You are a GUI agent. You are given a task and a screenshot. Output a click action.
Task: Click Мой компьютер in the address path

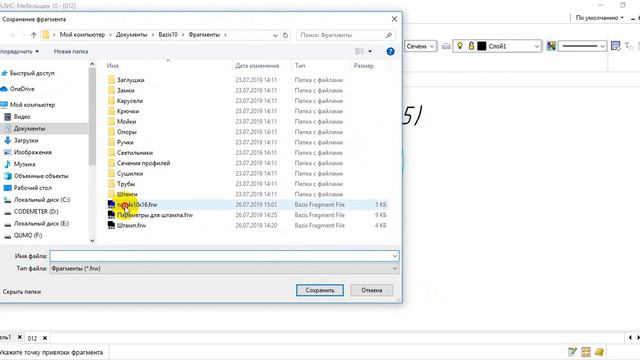82,35
